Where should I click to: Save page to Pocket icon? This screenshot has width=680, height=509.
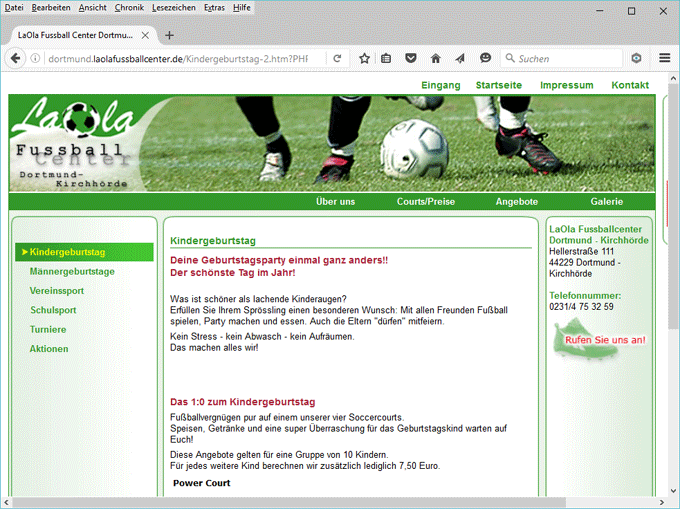[x=411, y=58]
